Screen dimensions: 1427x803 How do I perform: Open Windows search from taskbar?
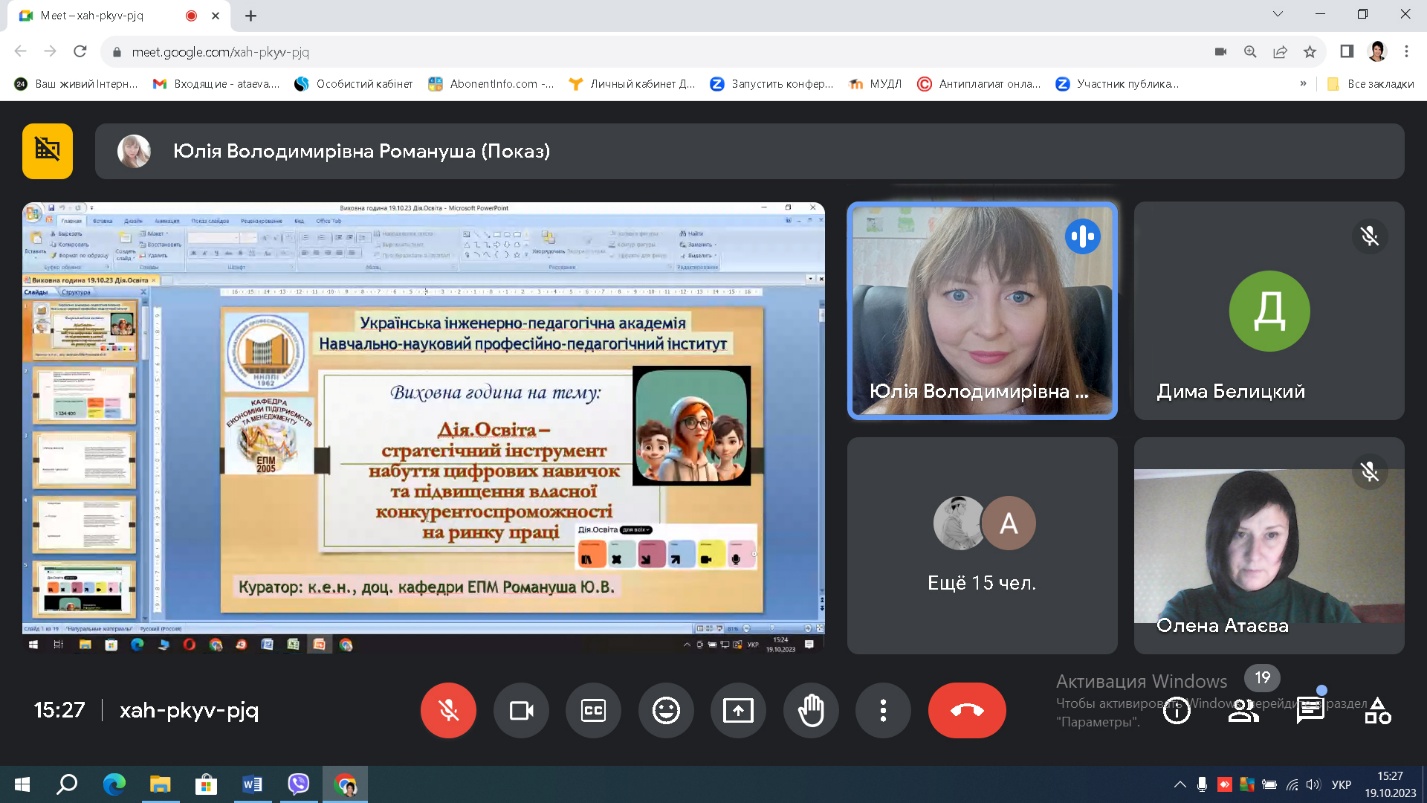[67, 785]
